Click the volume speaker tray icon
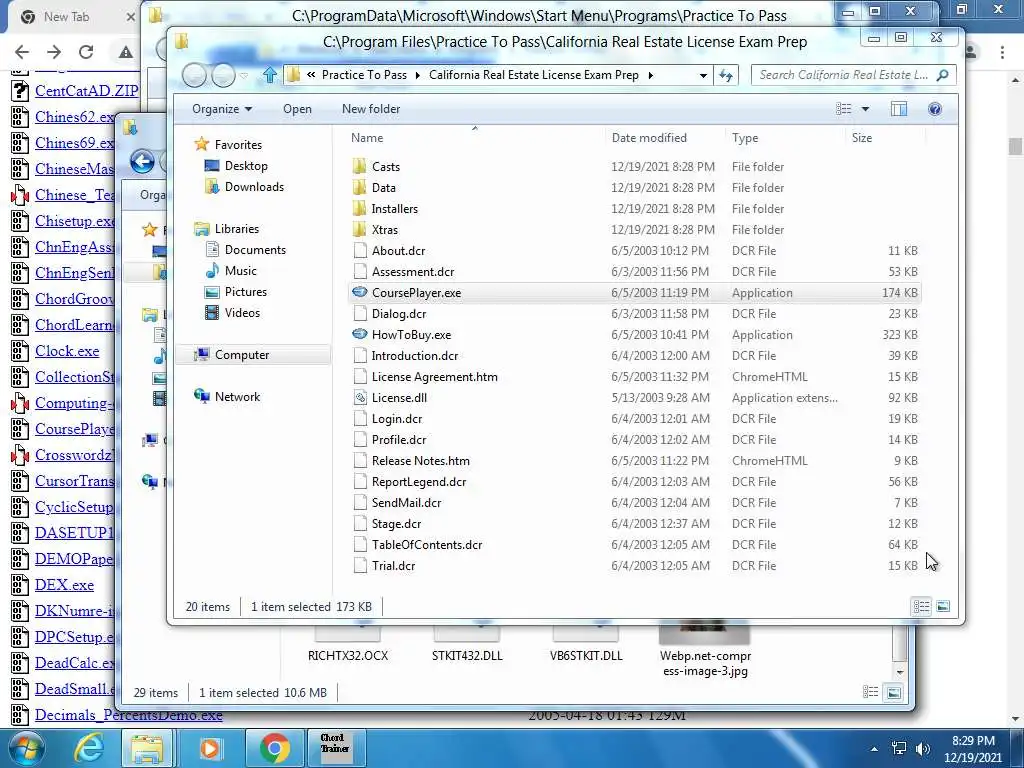1024x768 pixels. coord(923,749)
